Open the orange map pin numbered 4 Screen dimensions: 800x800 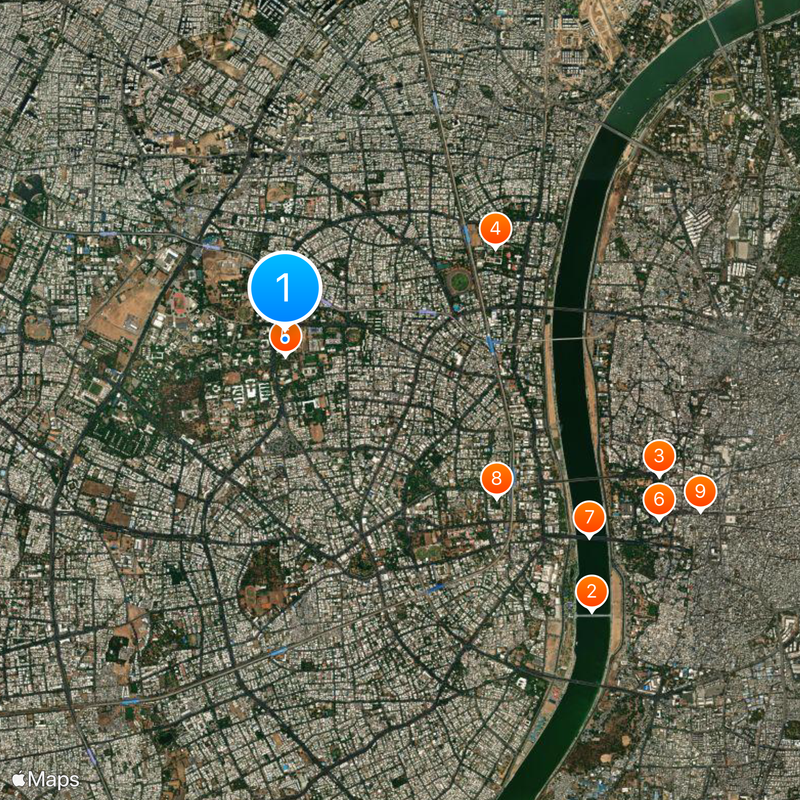pyautogui.click(x=495, y=231)
